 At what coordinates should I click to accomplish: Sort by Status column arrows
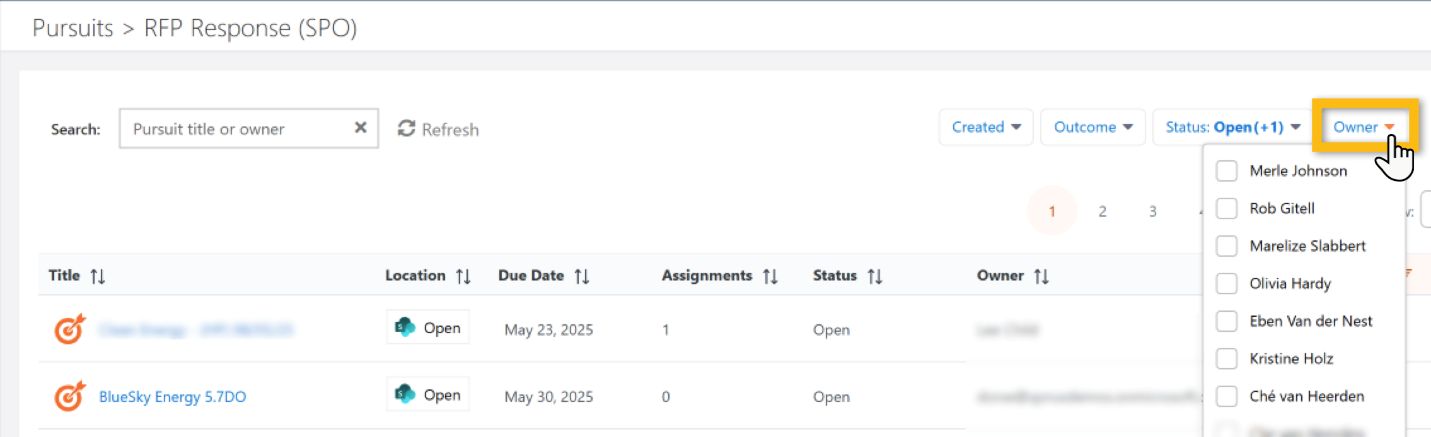875,276
